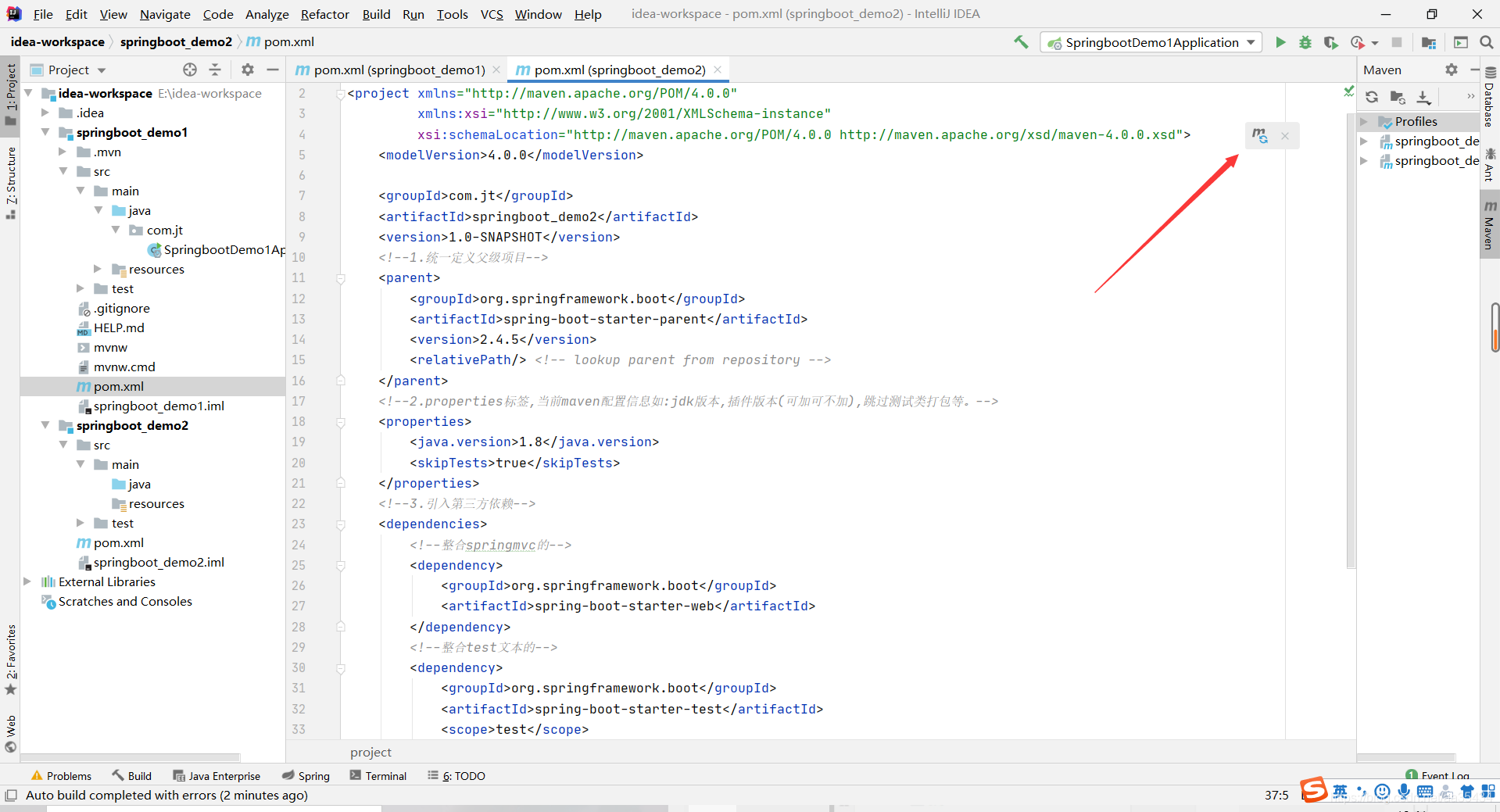
Task: Click editor vertical scrollbar
Action: pos(1351,340)
